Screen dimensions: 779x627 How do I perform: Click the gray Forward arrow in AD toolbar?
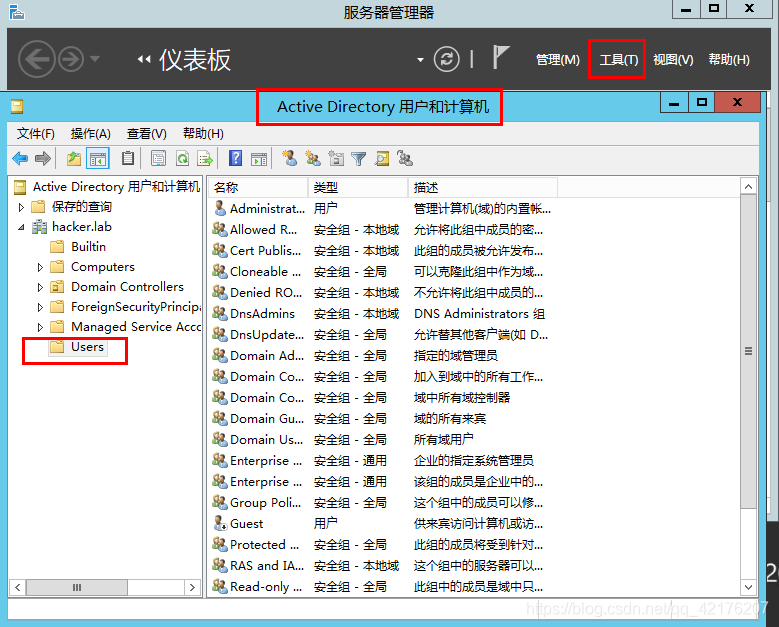[43, 158]
